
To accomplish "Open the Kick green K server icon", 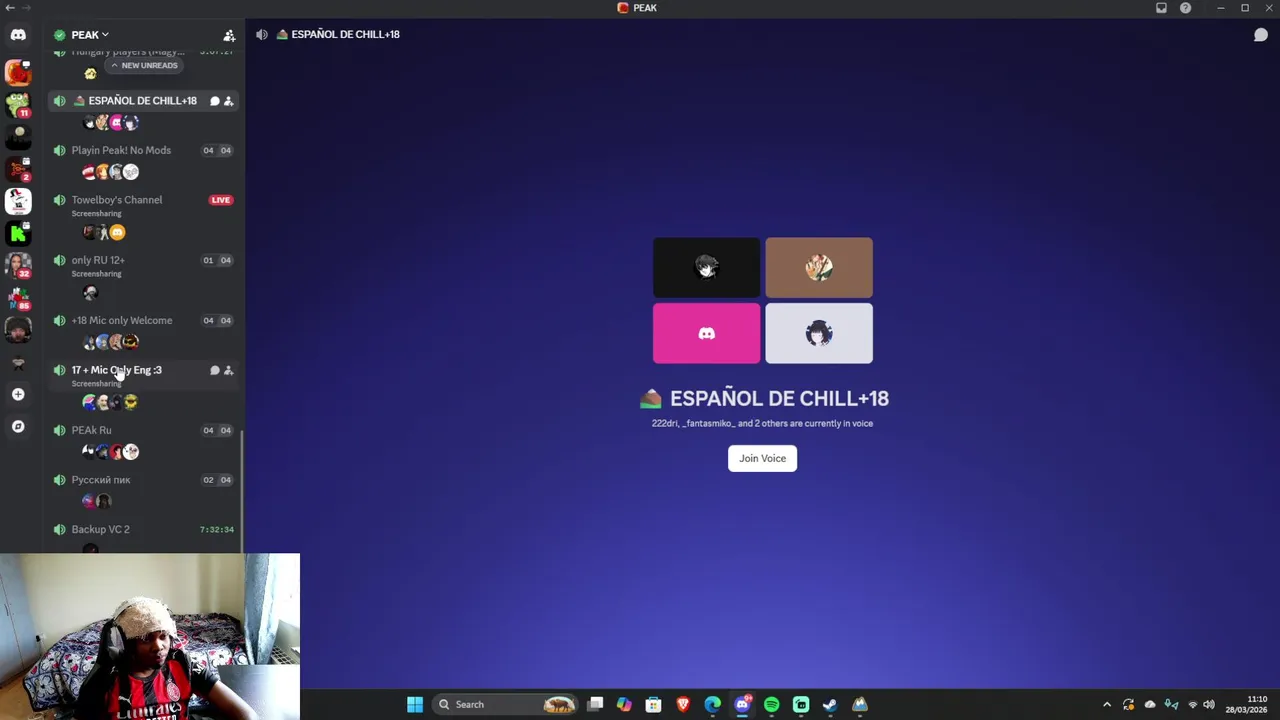I will click(x=18, y=233).
